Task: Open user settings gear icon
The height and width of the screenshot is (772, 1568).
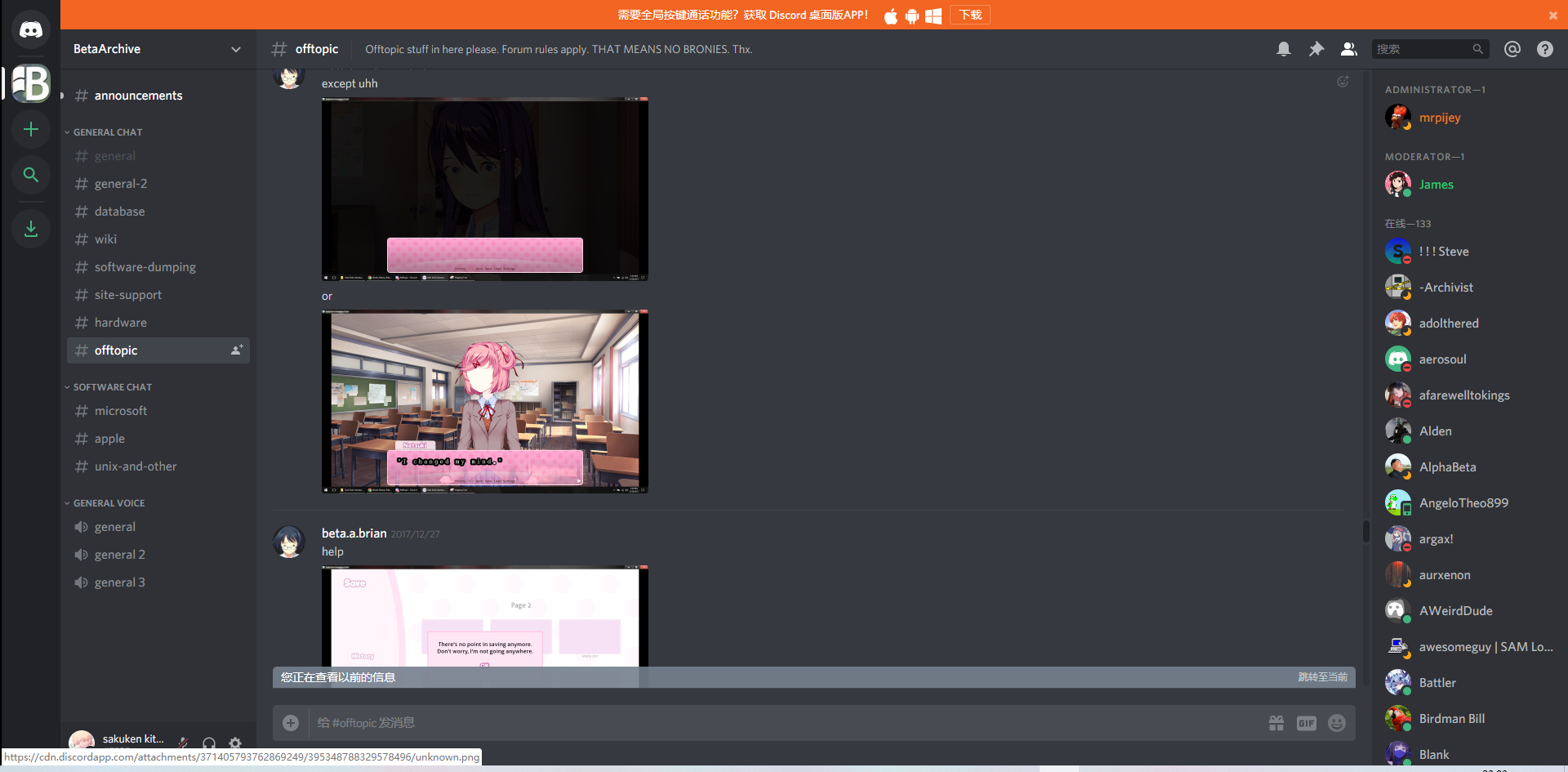Action: (x=235, y=743)
